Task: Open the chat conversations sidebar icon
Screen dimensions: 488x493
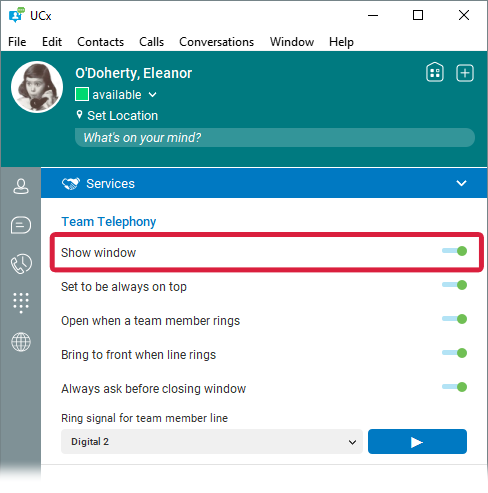Action: pos(21,225)
